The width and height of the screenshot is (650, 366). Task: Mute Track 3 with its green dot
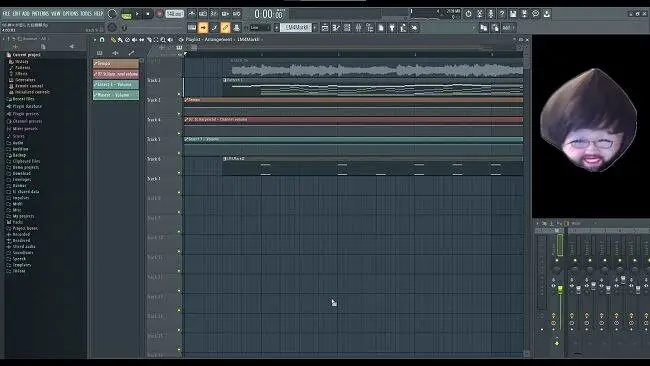click(179, 114)
